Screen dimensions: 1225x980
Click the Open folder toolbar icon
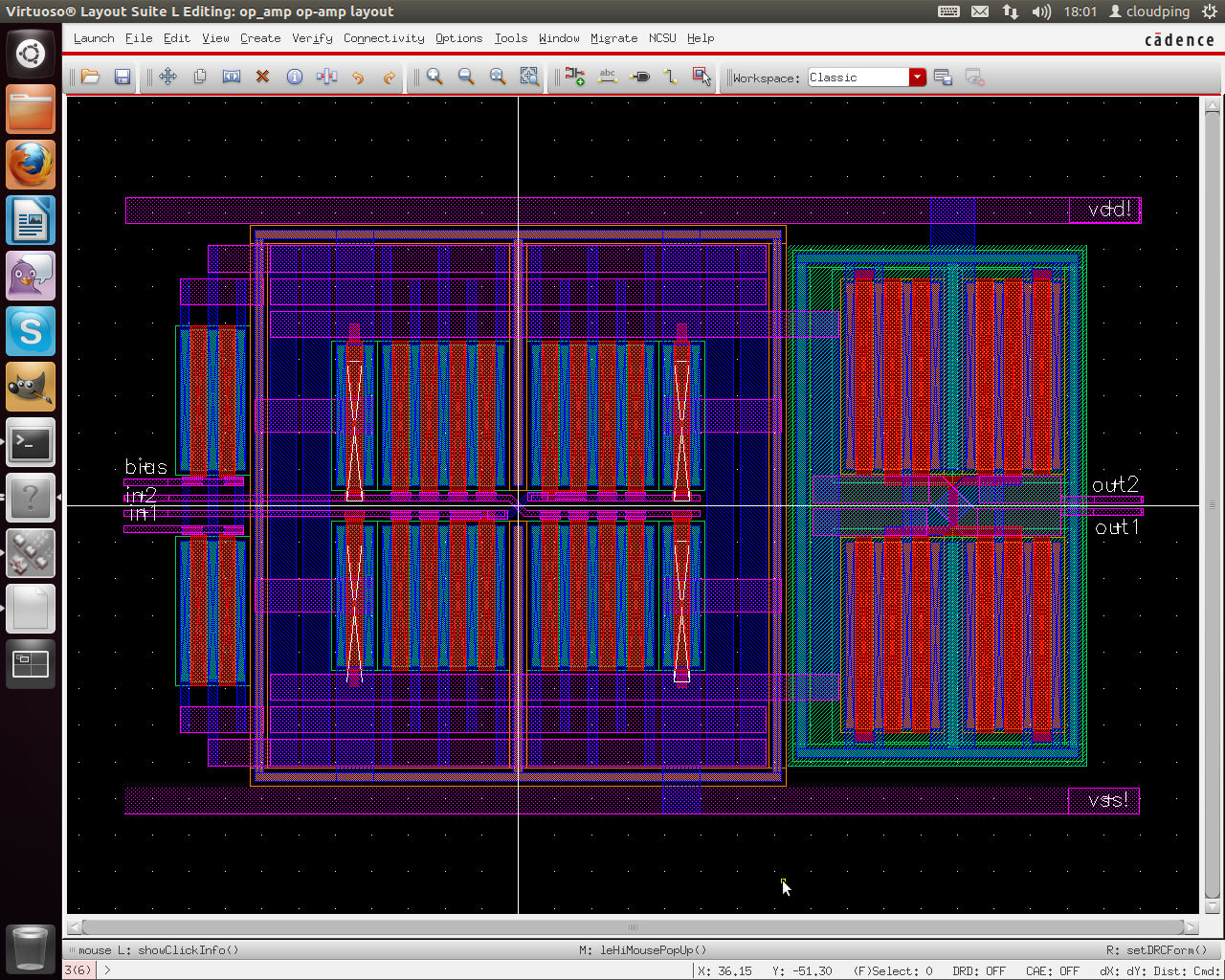[x=91, y=77]
